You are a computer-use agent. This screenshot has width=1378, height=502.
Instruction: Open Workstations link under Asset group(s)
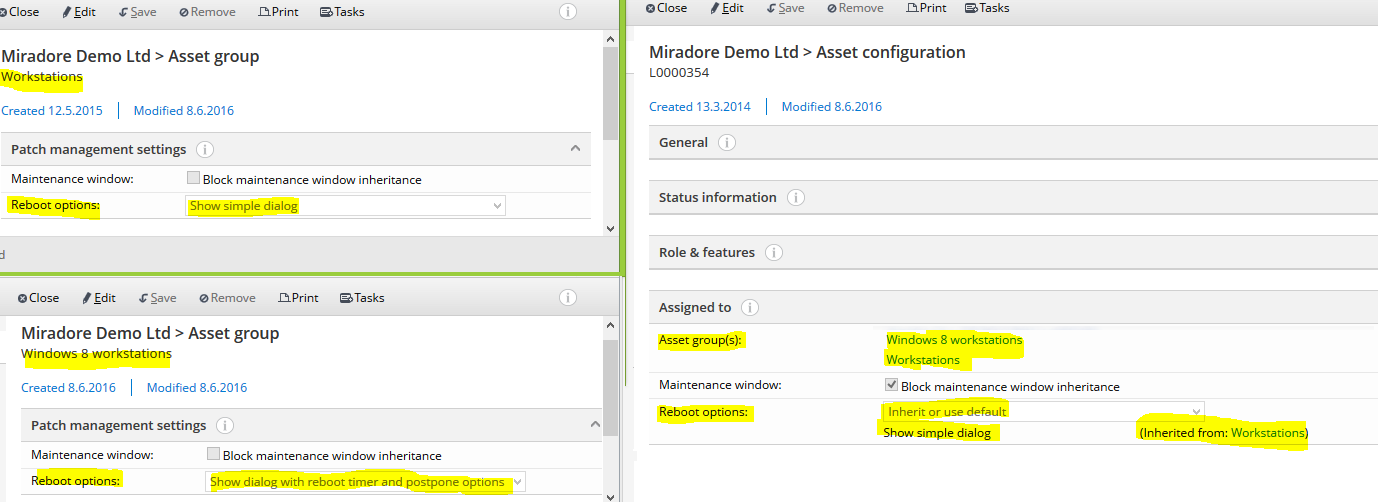[923, 360]
